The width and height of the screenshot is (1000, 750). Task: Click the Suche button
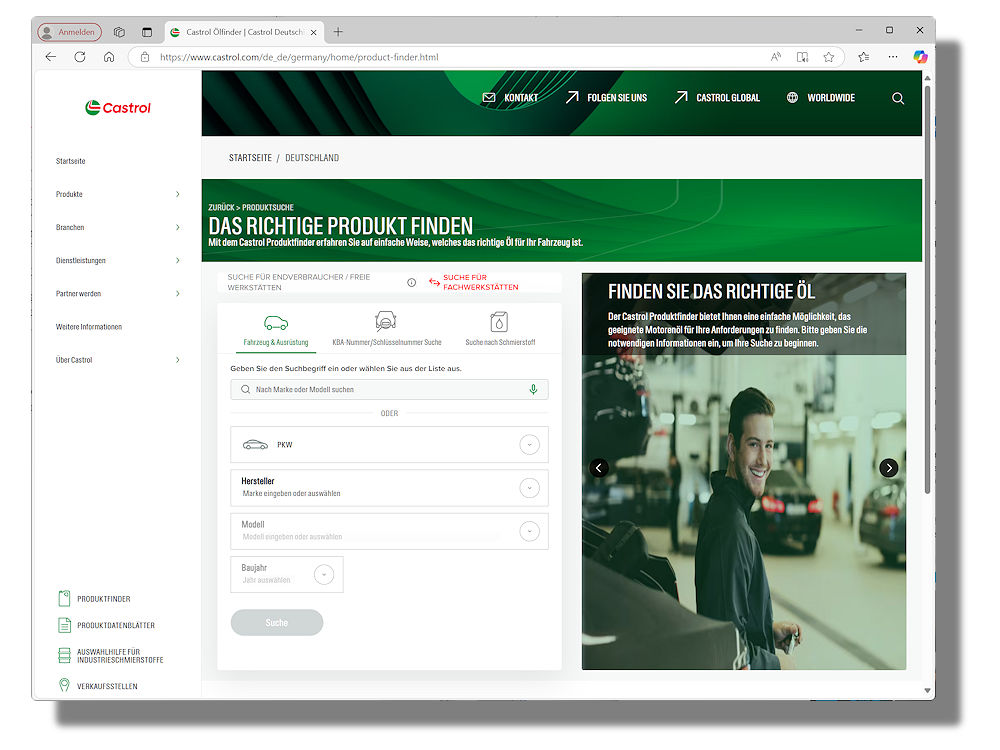coord(277,622)
